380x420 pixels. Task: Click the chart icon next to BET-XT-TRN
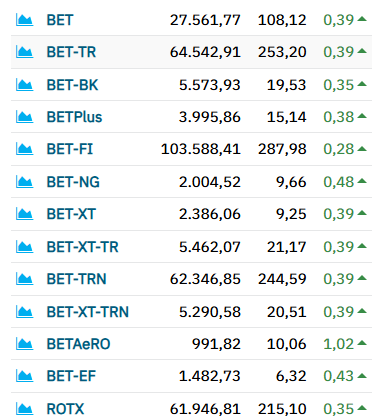(25, 312)
